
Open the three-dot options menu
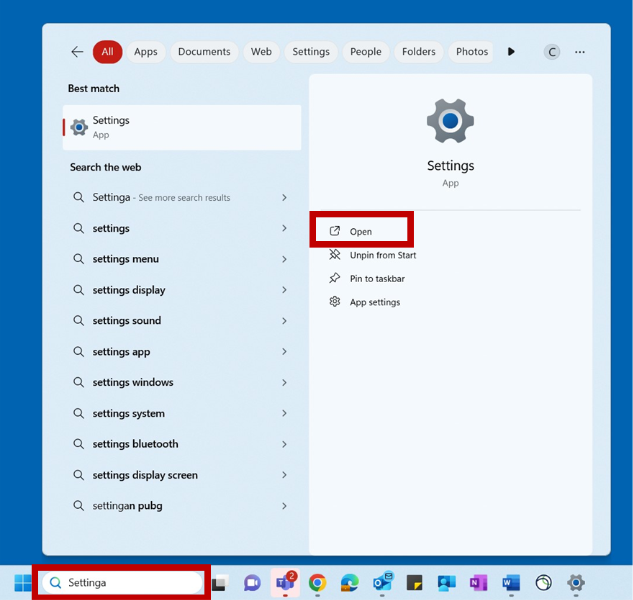[x=580, y=52]
